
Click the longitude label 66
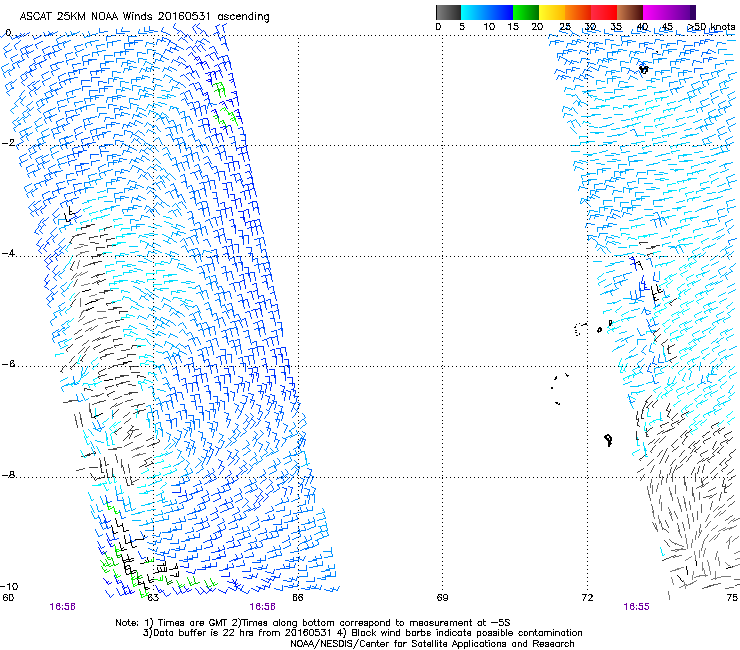coord(297,598)
